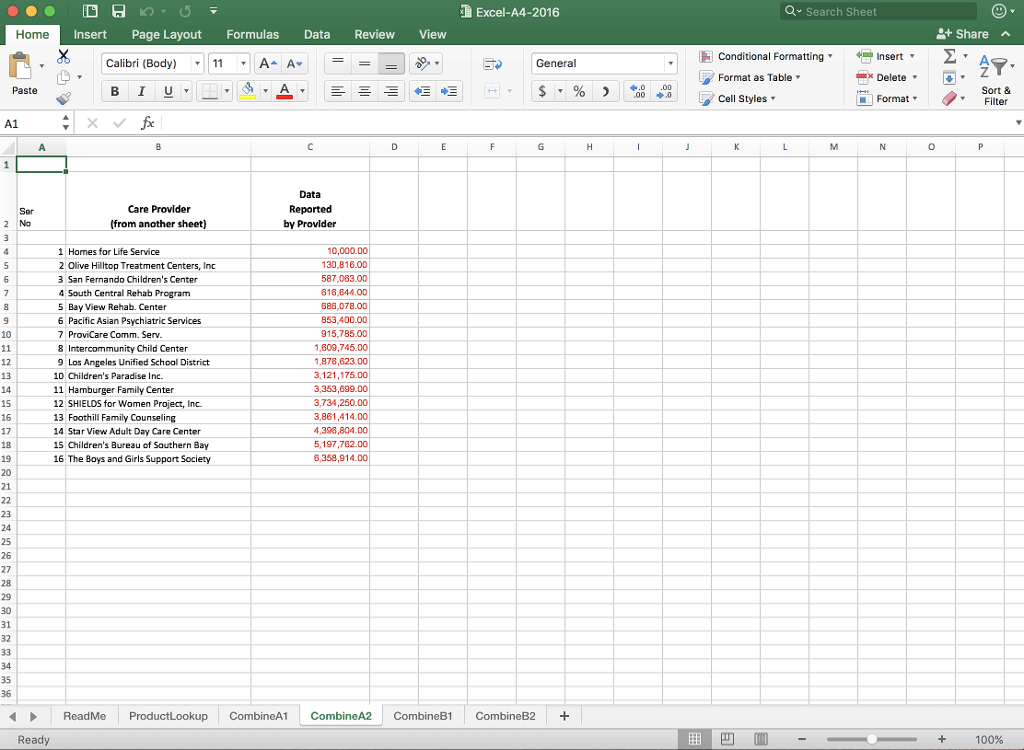The height and width of the screenshot is (750, 1024).
Task: Click the Share button
Action: point(963,33)
